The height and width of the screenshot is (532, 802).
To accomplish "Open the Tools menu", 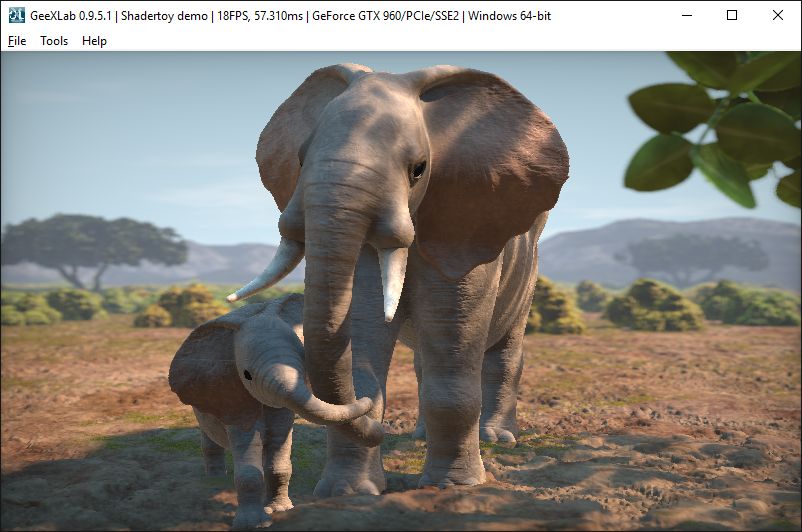I will pyautogui.click(x=54, y=41).
